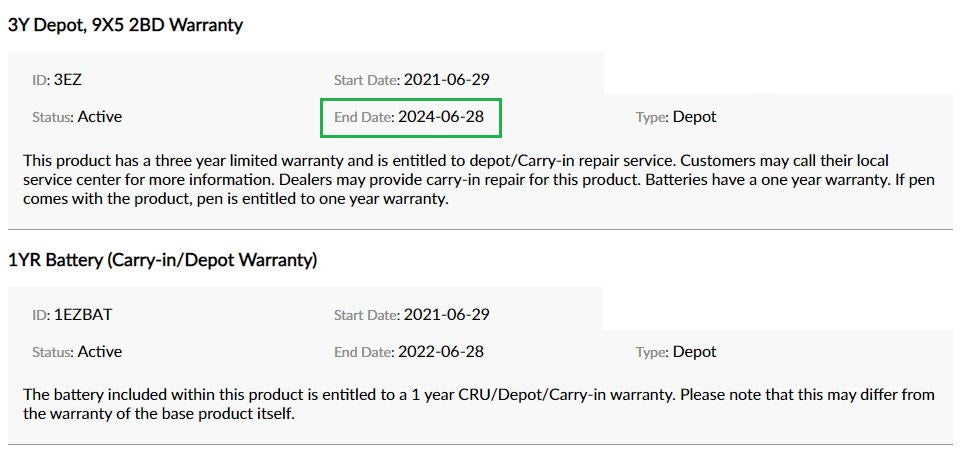Click the battery warranty Start Date 2021-06-29
The width and height of the screenshot is (964, 461).
[446, 315]
